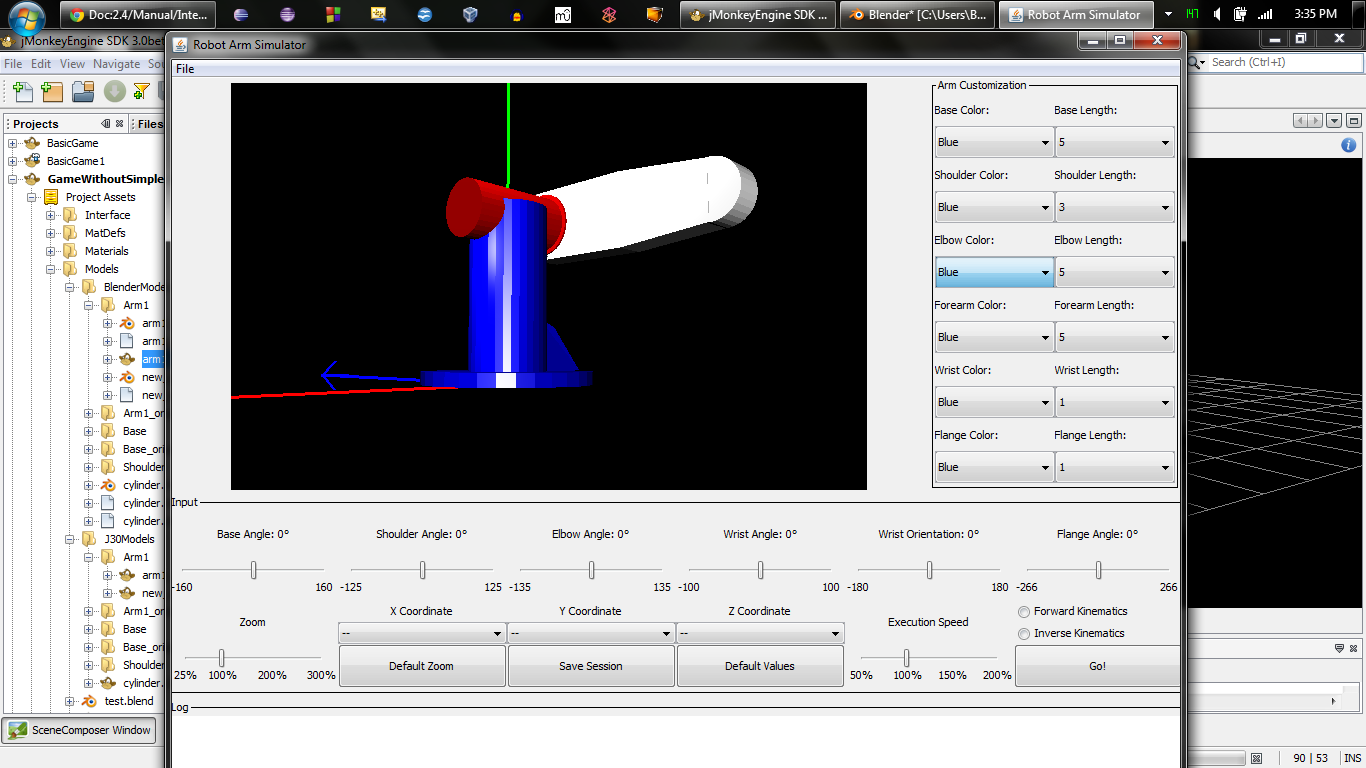Open the Base Length dropdown
The width and height of the screenshot is (1366, 768).
[x=1114, y=142]
